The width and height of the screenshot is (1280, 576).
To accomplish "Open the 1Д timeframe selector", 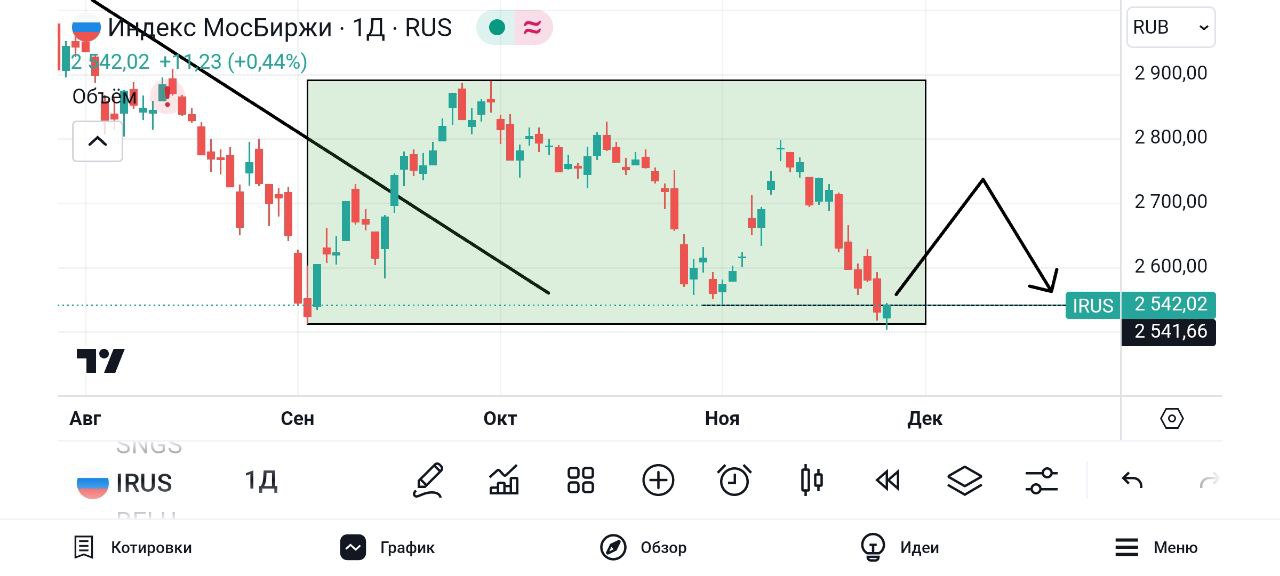I will (x=261, y=481).
